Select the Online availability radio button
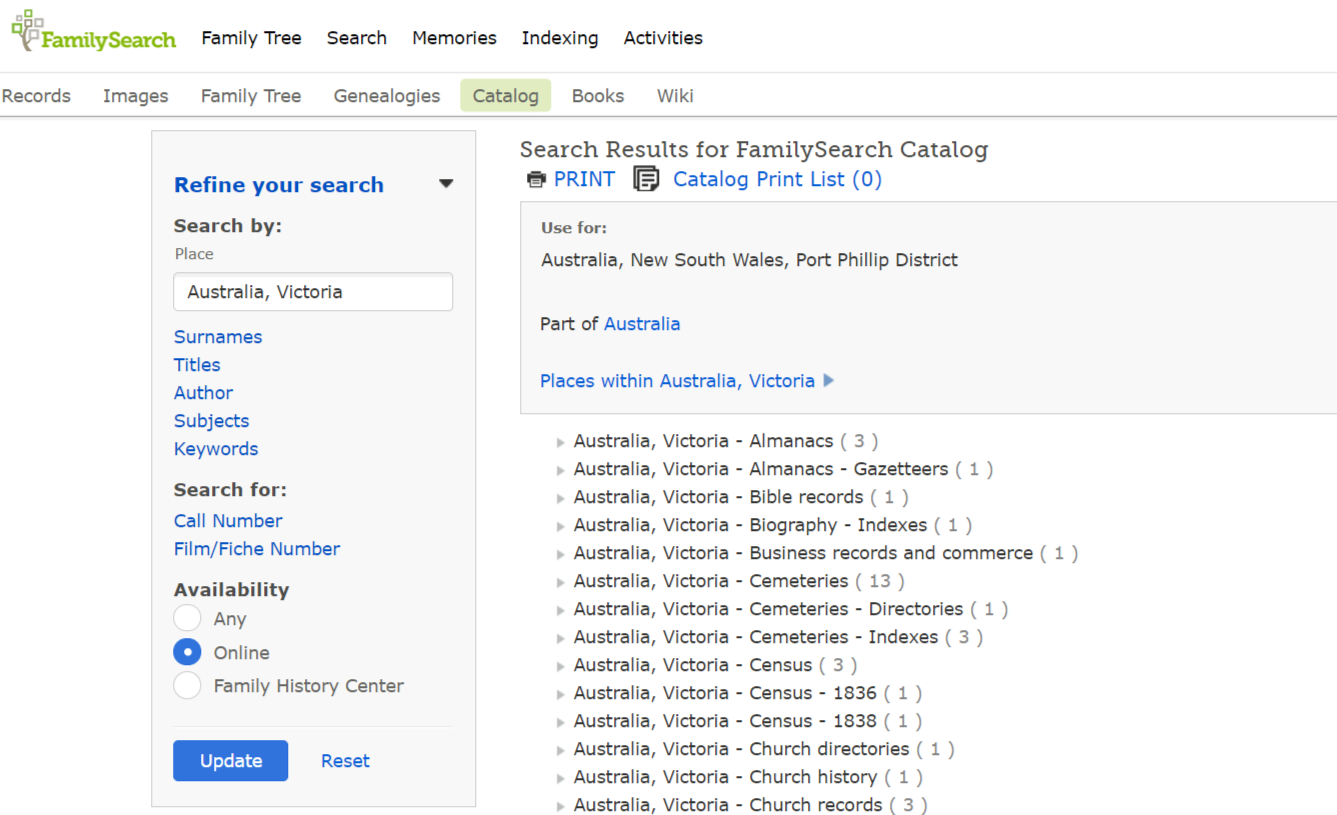 [x=187, y=652]
